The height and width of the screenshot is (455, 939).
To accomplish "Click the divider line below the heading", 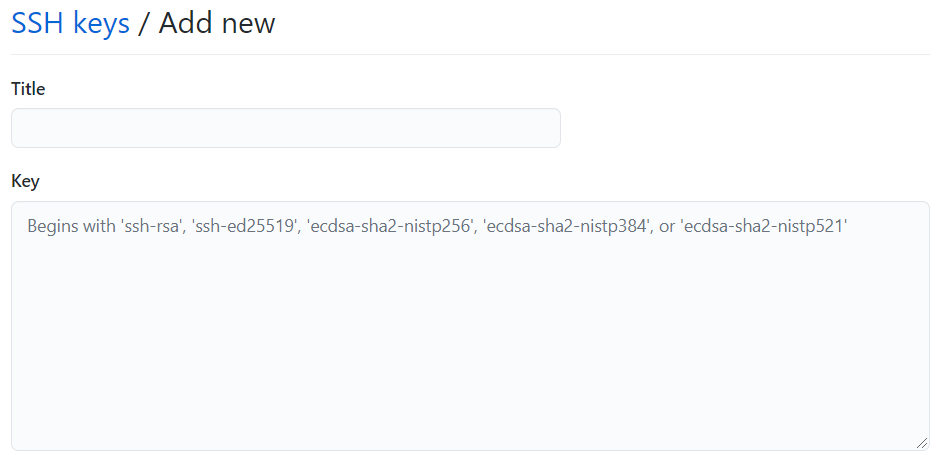I will click(470, 54).
